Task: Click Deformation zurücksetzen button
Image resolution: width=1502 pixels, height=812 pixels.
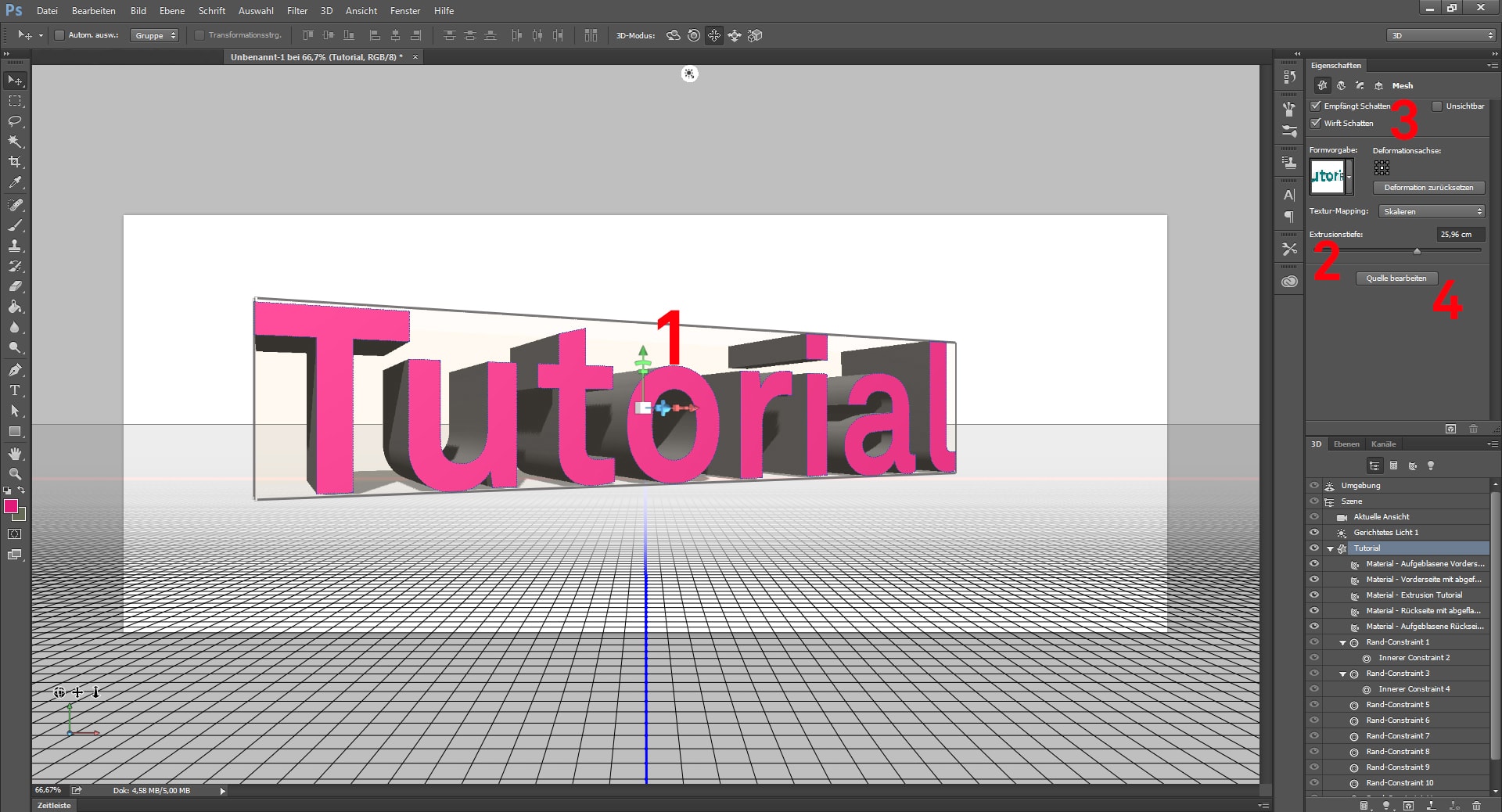Action: (1428, 188)
